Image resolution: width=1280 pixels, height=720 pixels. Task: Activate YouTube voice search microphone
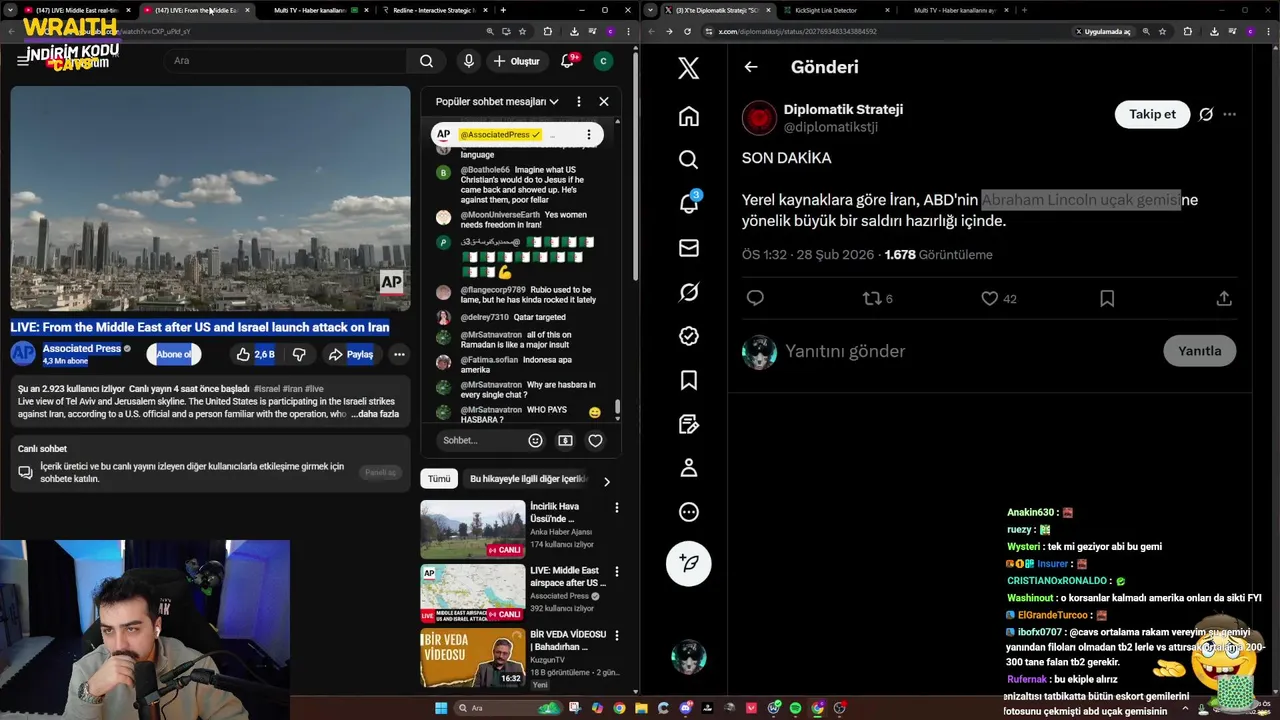[469, 61]
